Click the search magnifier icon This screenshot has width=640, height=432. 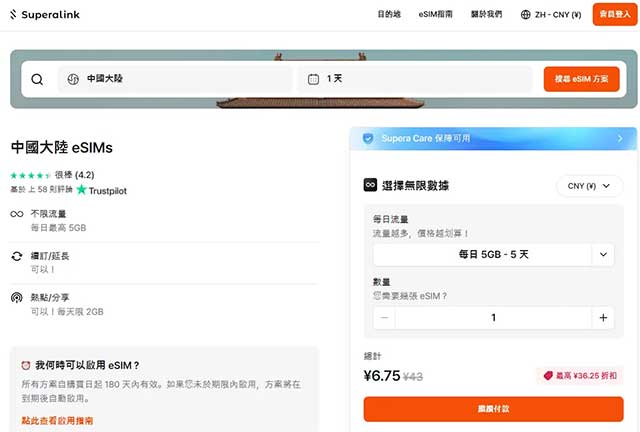[x=37, y=79]
